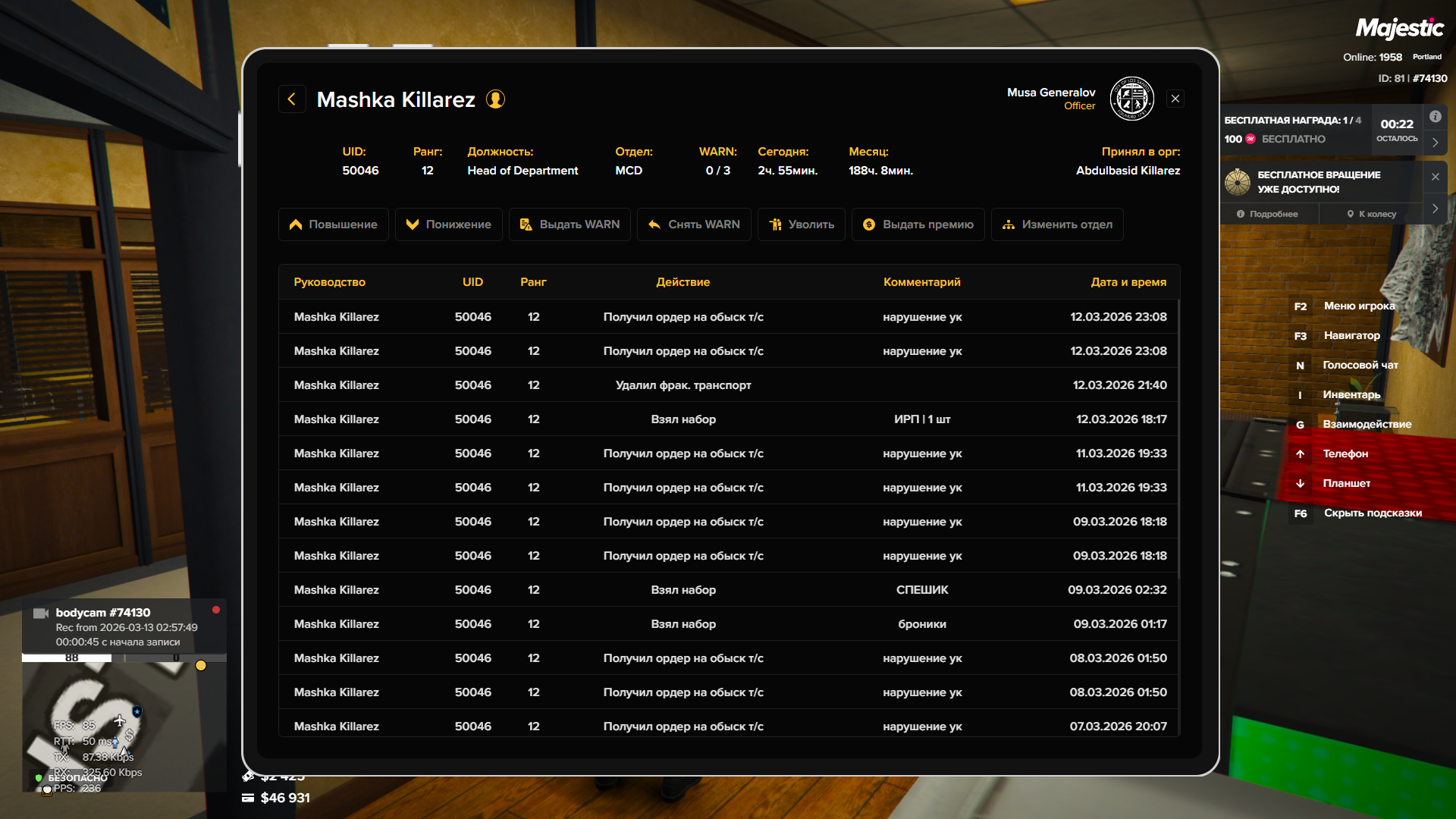Click the police department emblem
Screen dimensions: 1456x819
point(1131,99)
